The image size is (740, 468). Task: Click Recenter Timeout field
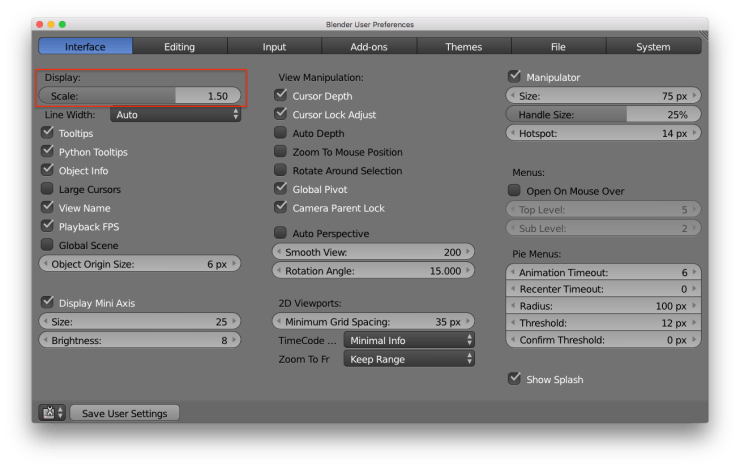603,289
